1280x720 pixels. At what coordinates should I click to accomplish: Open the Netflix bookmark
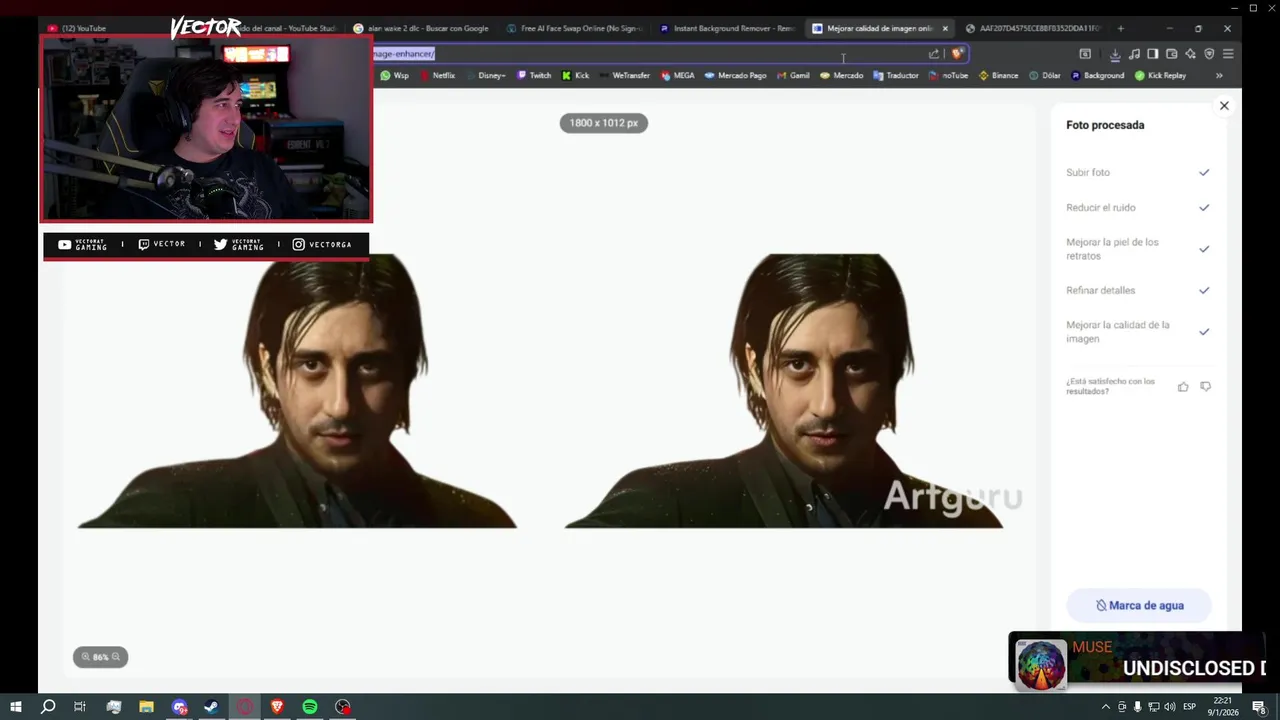pyautogui.click(x=437, y=75)
